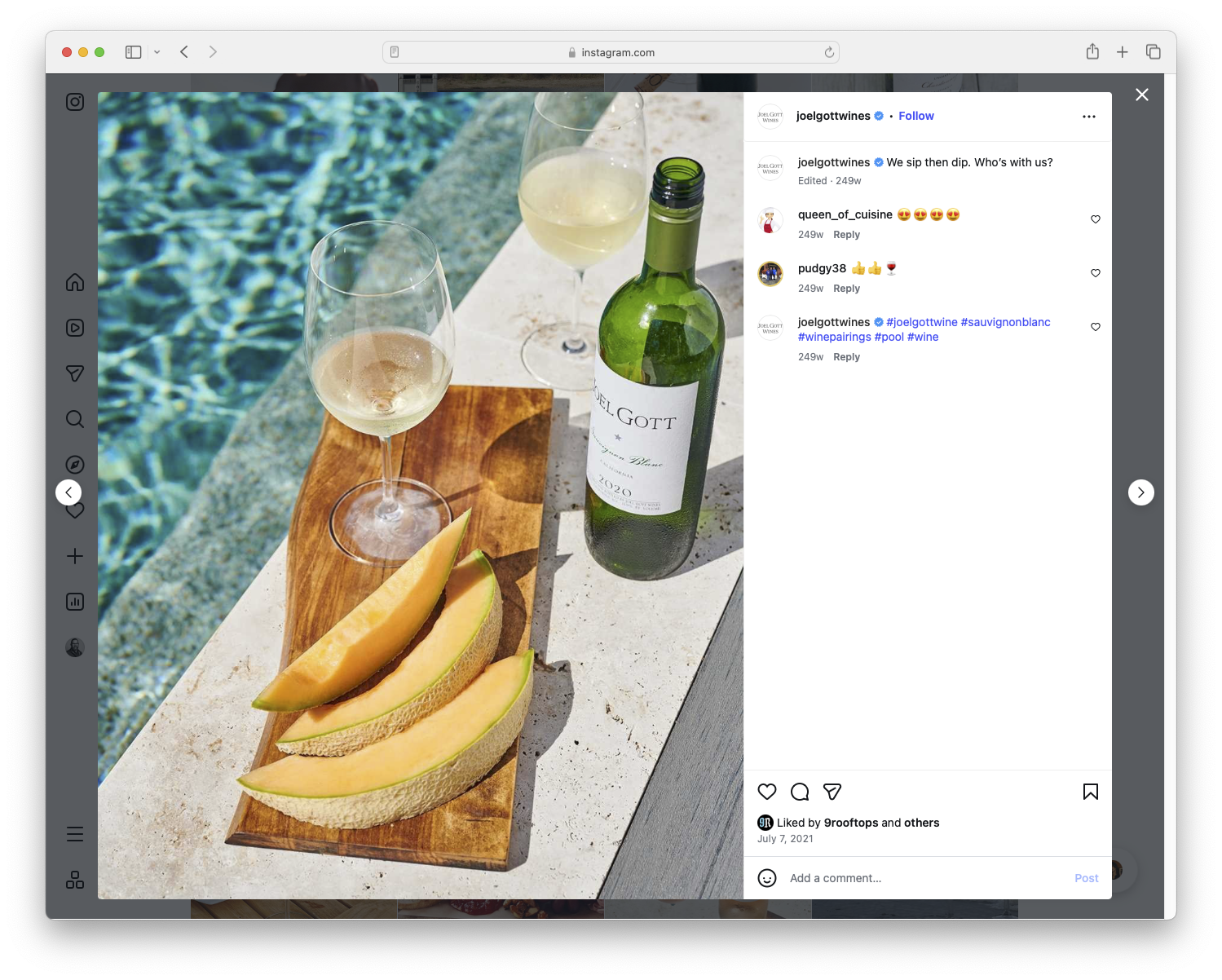Go to next post arrow
The width and height of the screenshot is (1222, 980).
[1141, 492]
